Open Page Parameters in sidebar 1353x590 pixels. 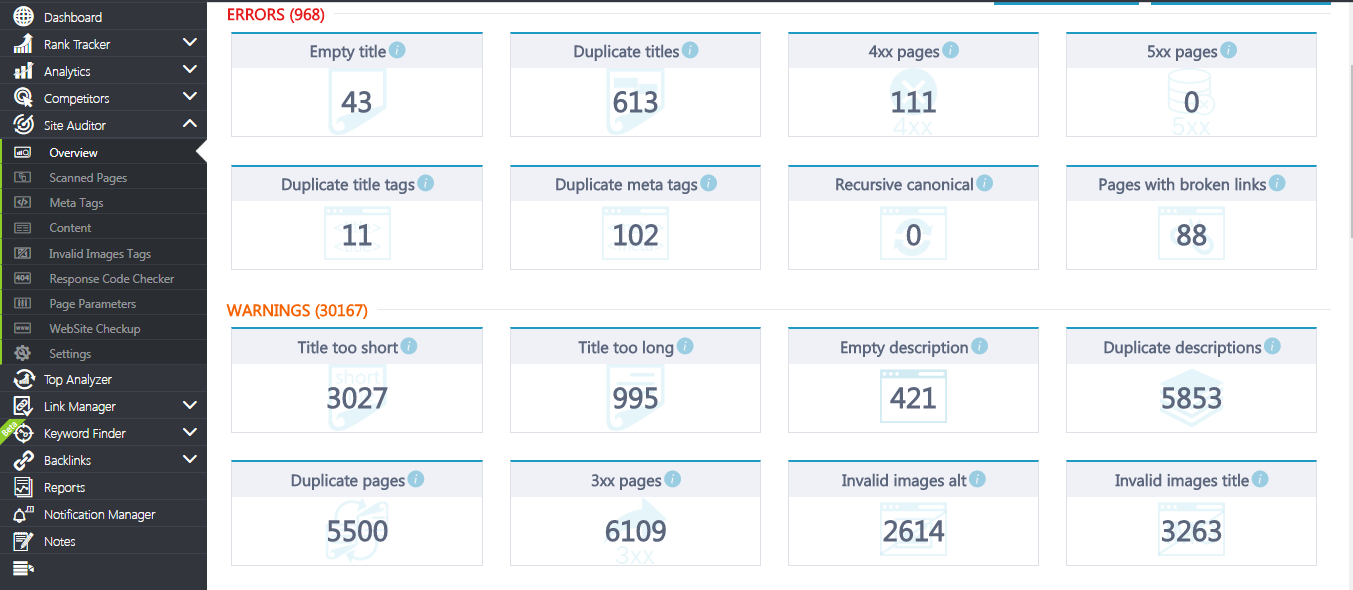click(103, 303)
